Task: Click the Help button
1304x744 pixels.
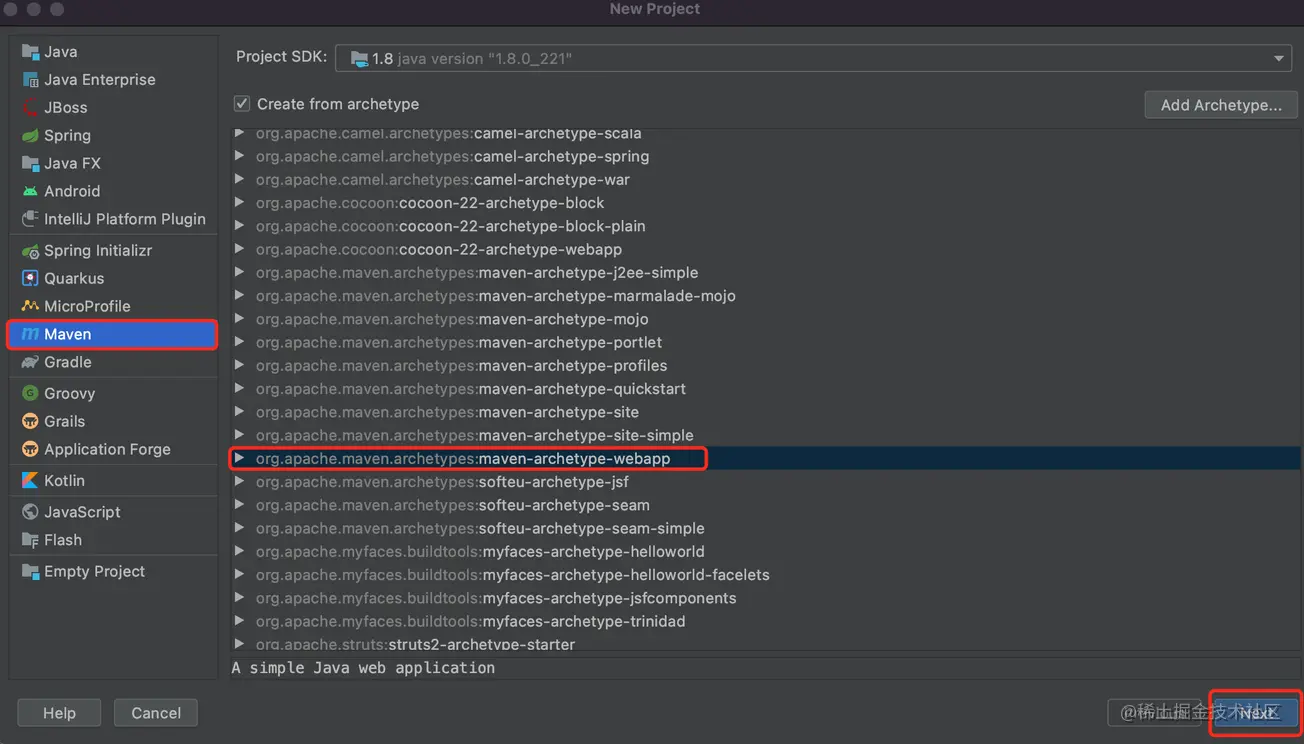Action: pos(59,713)
